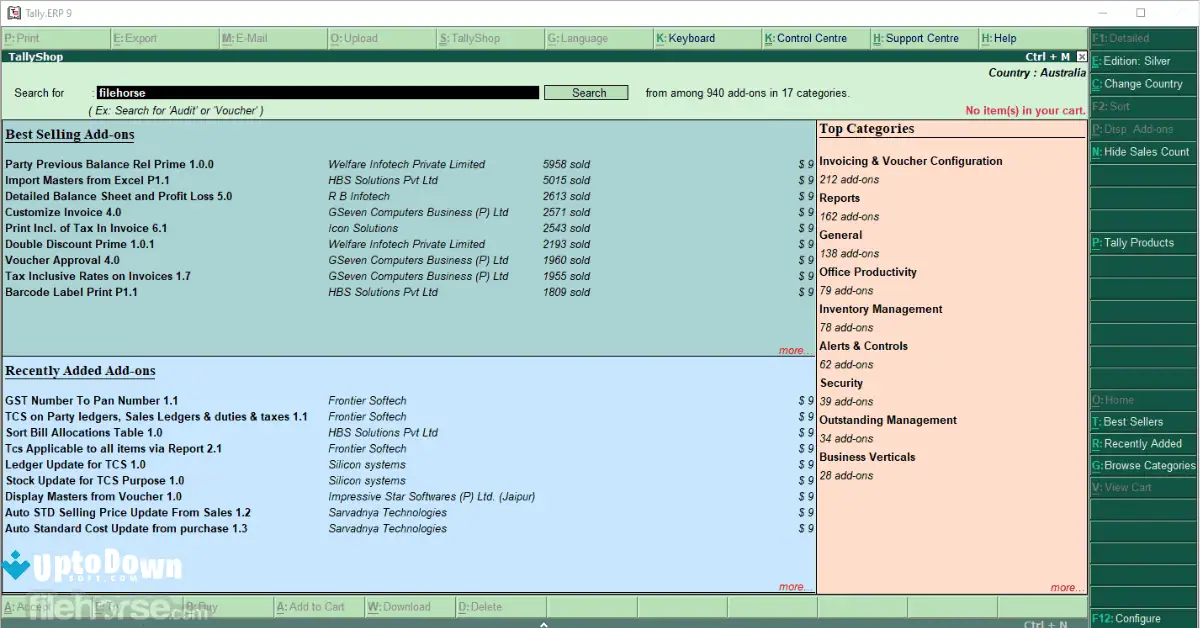Open the Reports add-on category
Screen dimensions: 1200x628
pos(842,197)
